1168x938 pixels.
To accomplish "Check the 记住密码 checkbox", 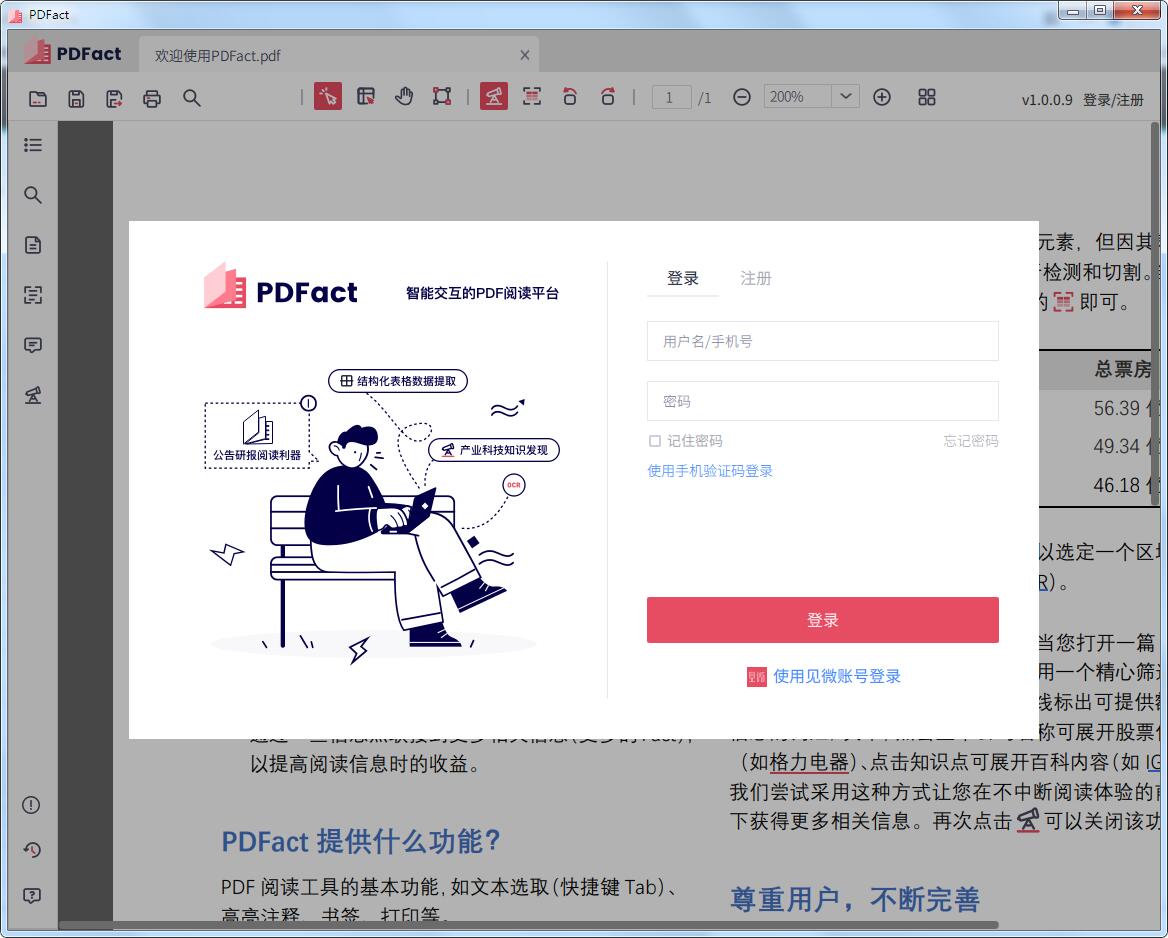I will click(655, 441).
